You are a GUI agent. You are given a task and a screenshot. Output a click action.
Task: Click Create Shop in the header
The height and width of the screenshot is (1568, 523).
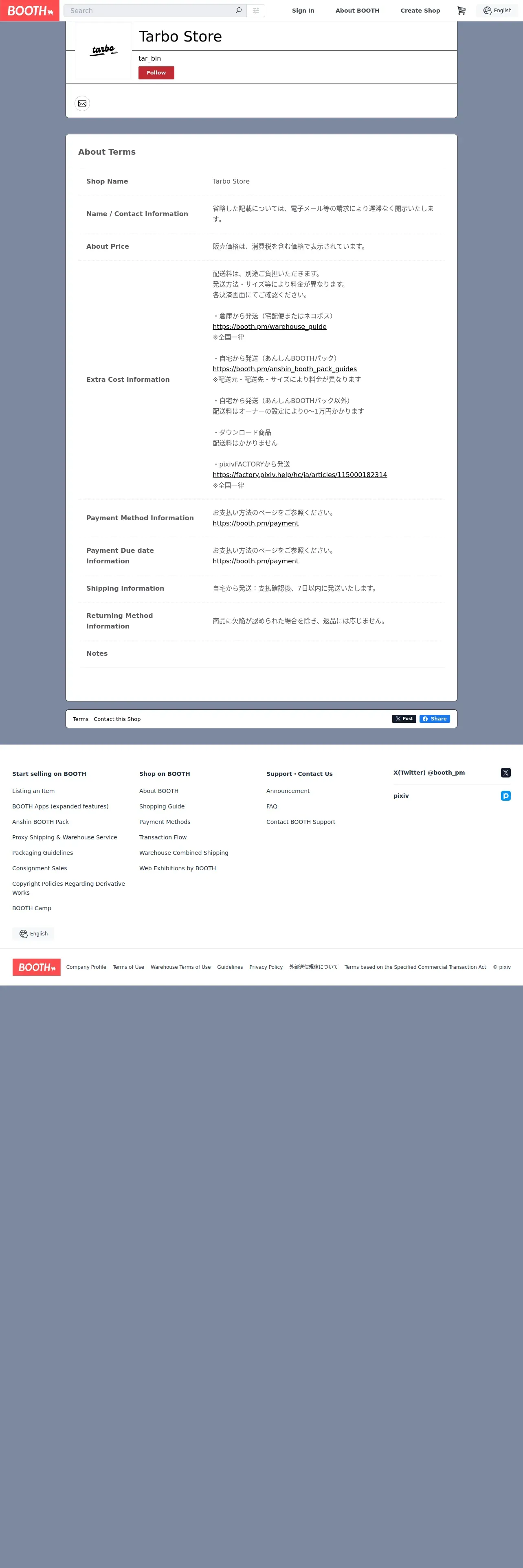tap(420, 10)
